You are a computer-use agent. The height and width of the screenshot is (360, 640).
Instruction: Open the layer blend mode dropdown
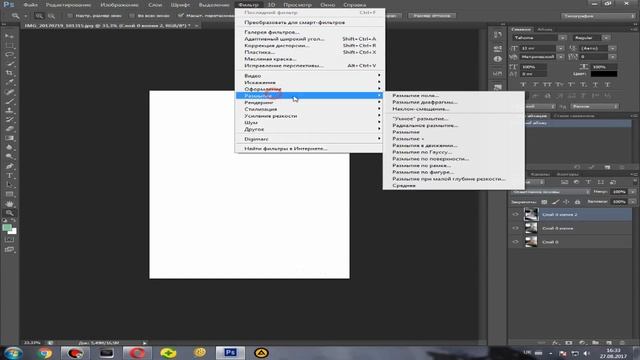551,191
